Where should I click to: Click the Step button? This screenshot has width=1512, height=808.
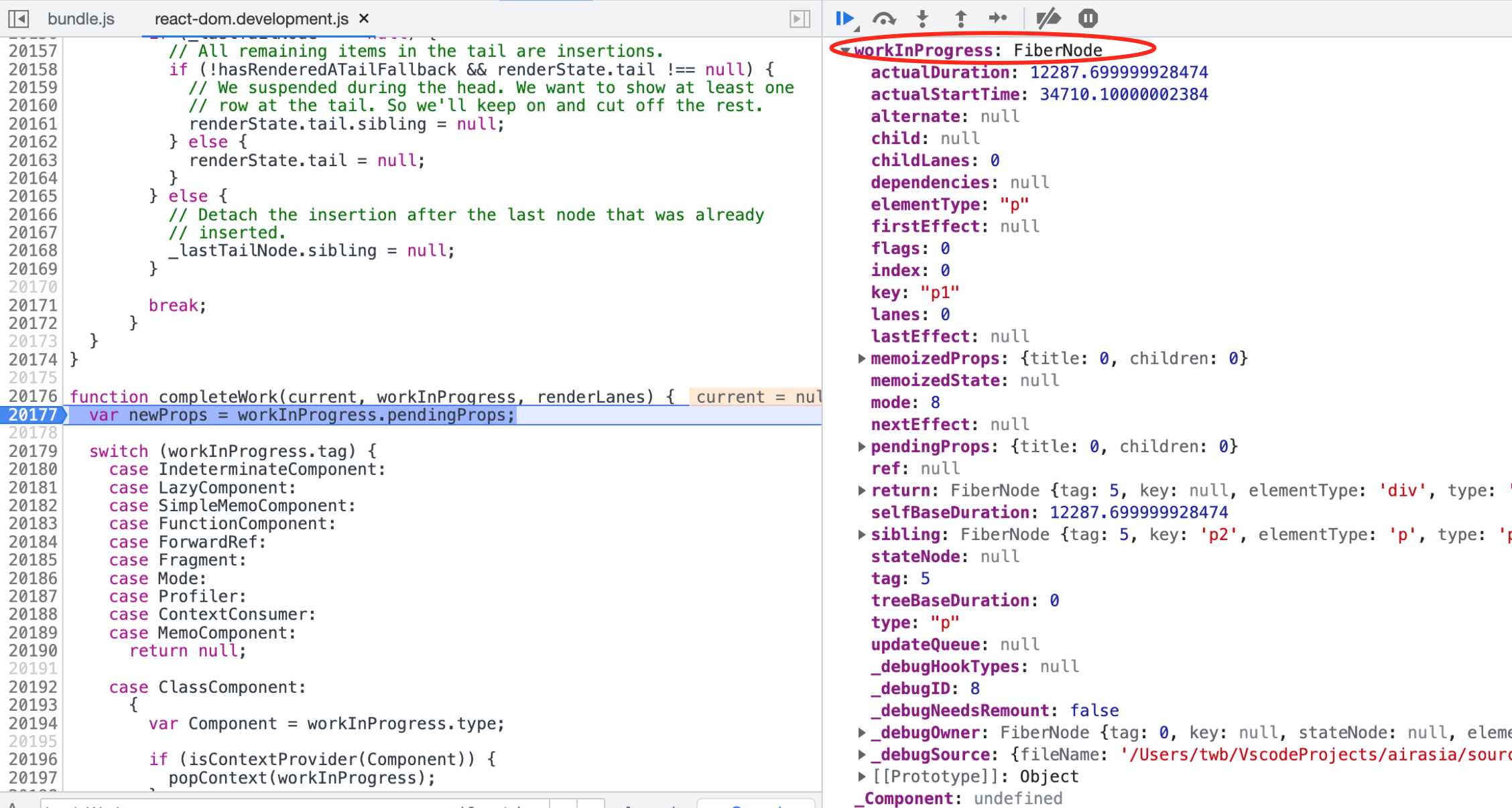point(997,19)
